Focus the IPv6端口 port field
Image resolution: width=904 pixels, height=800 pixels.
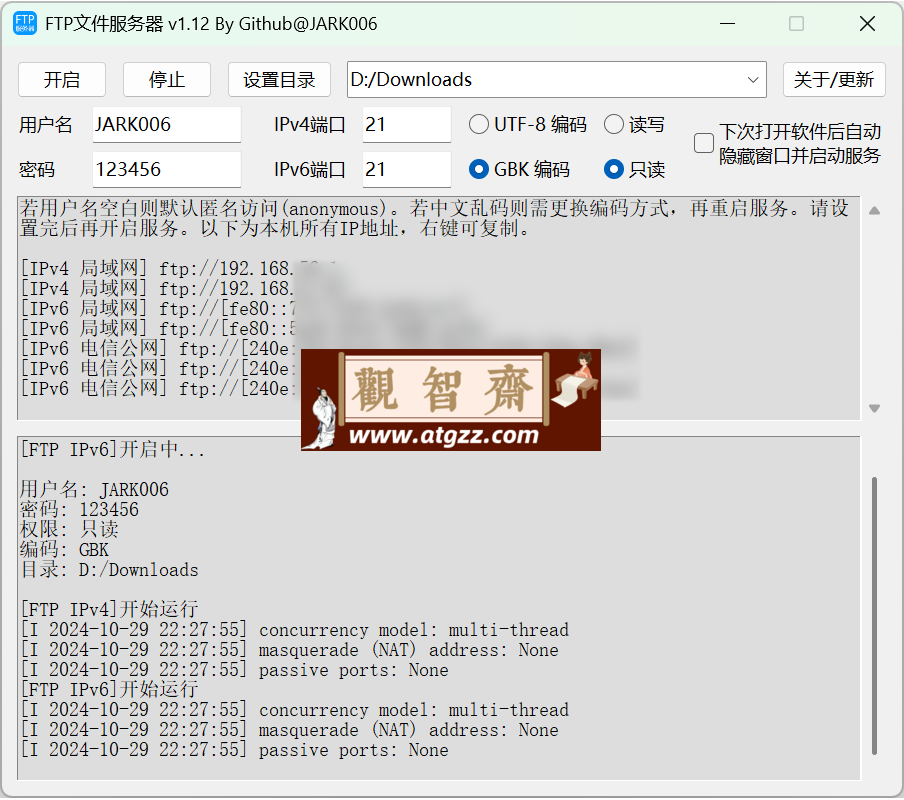click(406, 169)
